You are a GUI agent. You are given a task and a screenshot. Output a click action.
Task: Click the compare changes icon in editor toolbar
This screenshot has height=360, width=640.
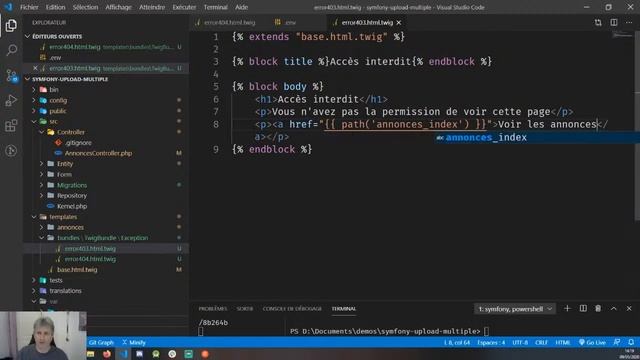click(x=598, y=22)
